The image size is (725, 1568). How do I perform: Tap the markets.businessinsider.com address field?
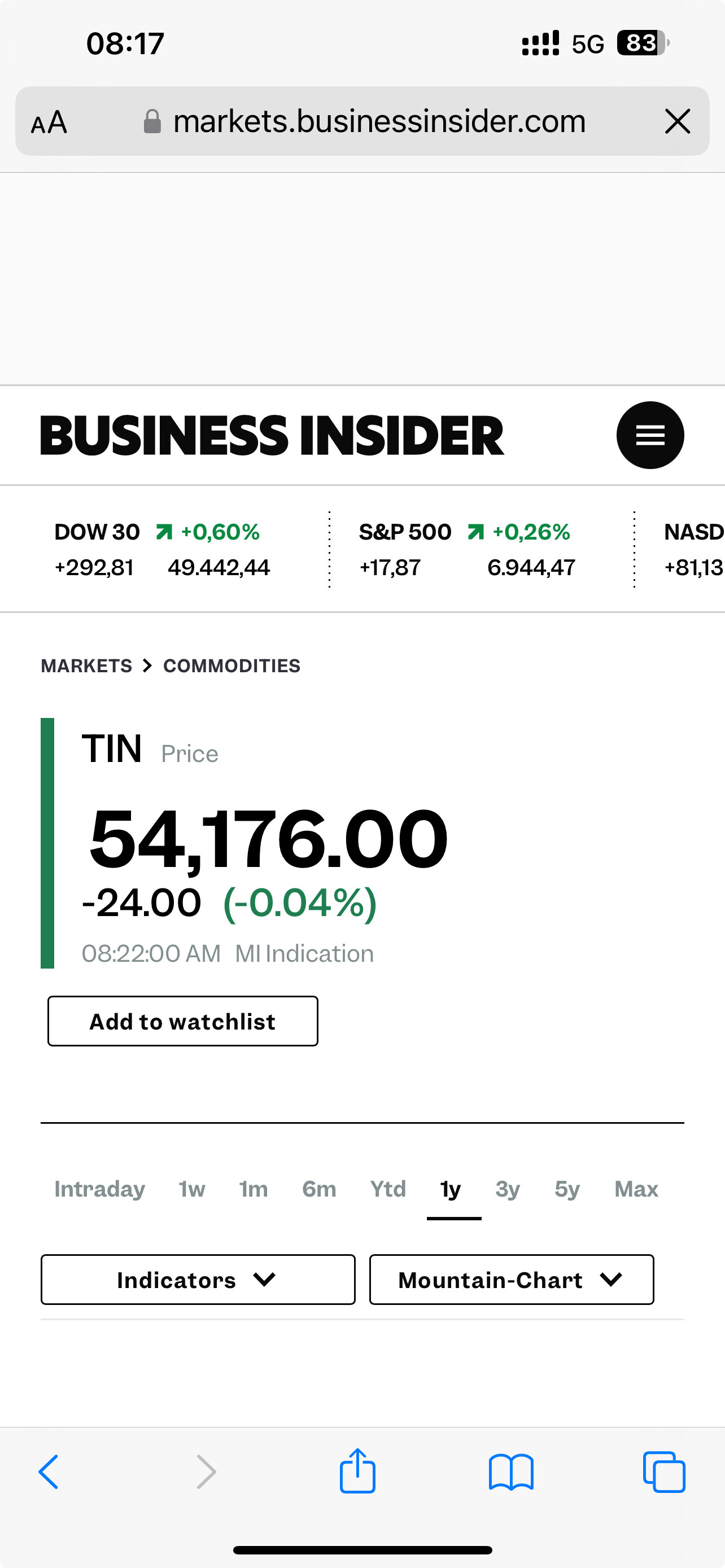pos(379,121)
